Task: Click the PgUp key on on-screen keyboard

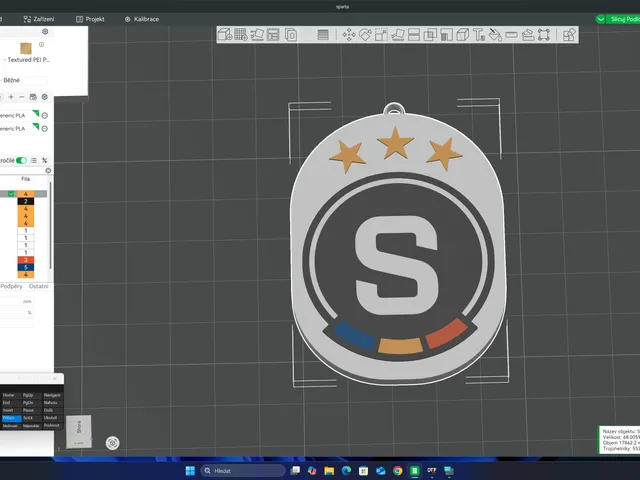Action: click(x=32, y=395)
